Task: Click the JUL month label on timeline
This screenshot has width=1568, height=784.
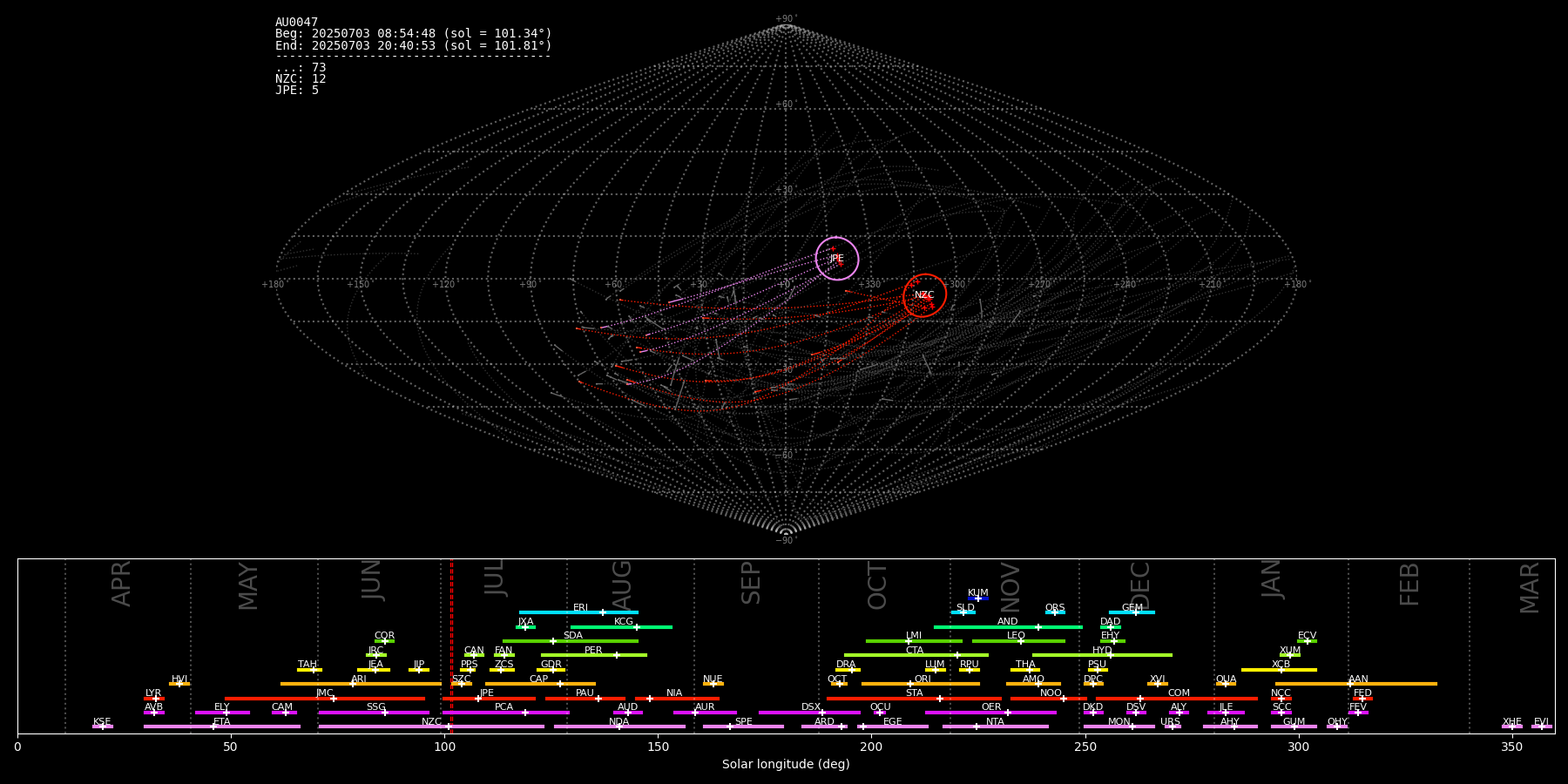Action: click(x=494, y=579)
